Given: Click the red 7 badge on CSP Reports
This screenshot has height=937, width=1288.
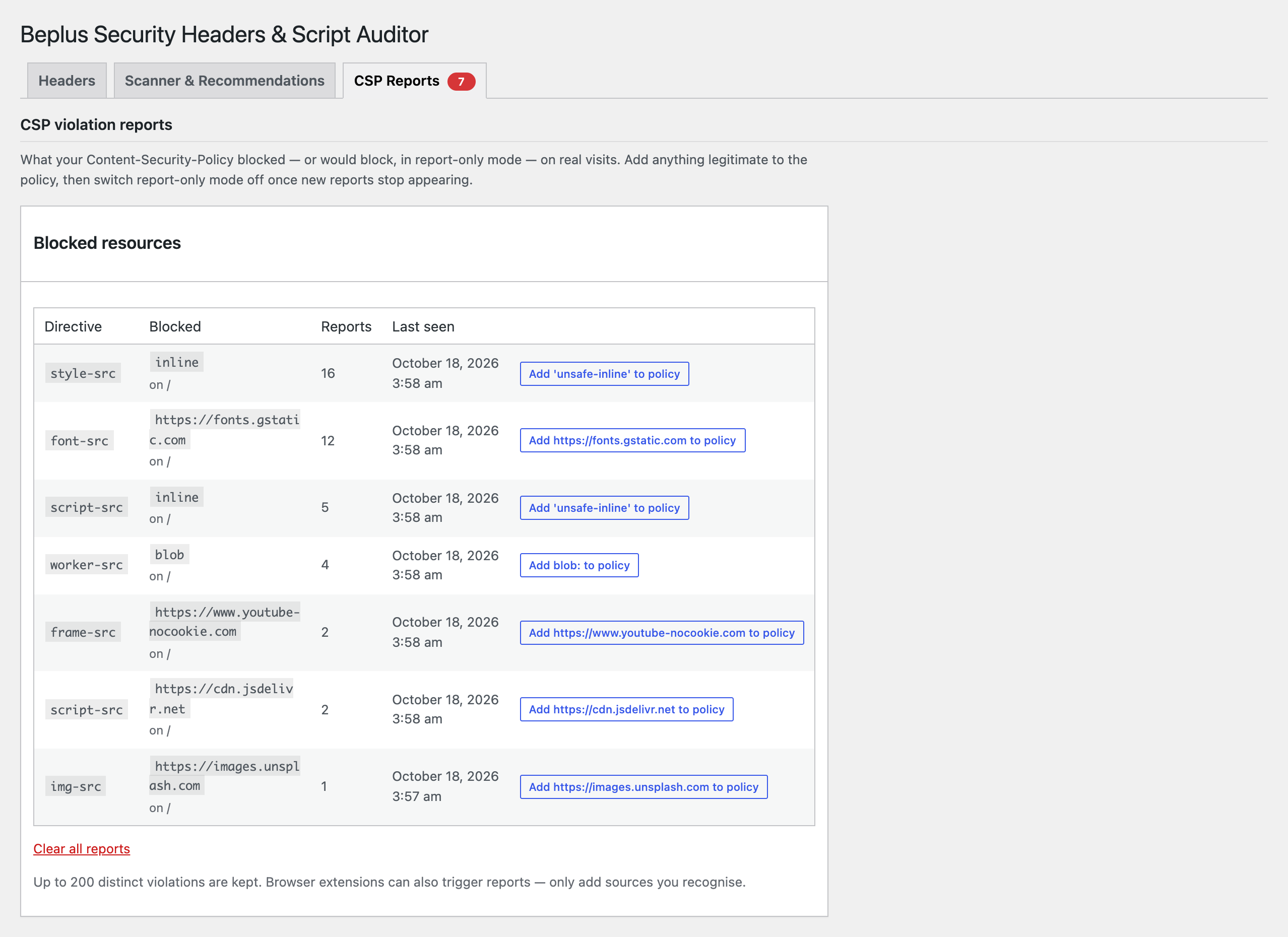Looking at the screenshot, I should 461,81.
